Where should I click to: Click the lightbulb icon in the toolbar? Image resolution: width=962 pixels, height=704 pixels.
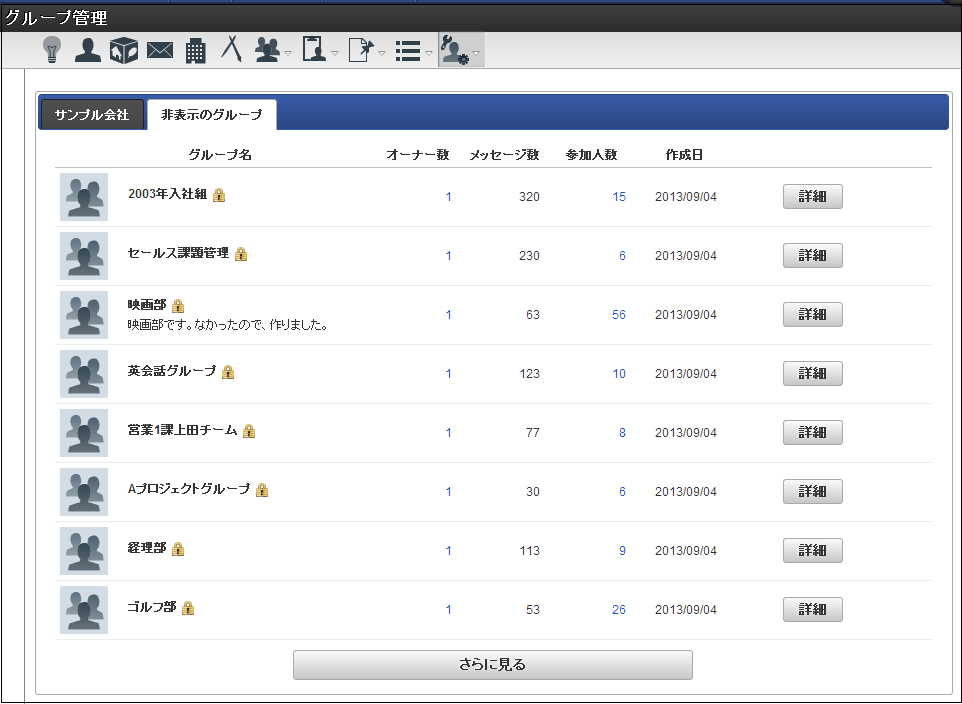tap(52, 50)
